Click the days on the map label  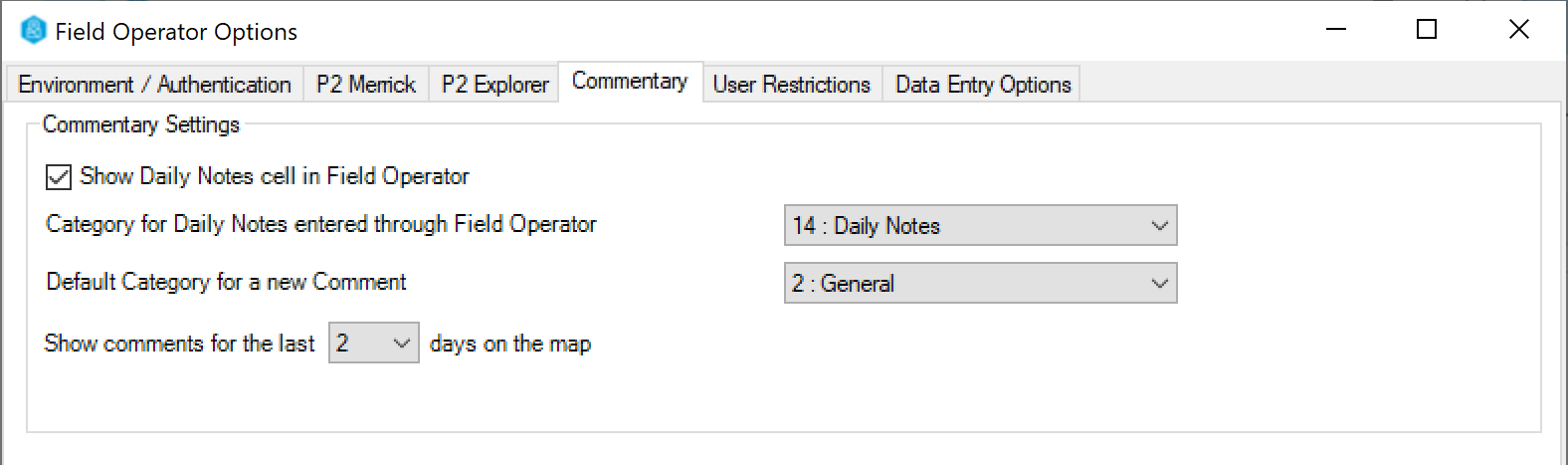click(510, 345)
